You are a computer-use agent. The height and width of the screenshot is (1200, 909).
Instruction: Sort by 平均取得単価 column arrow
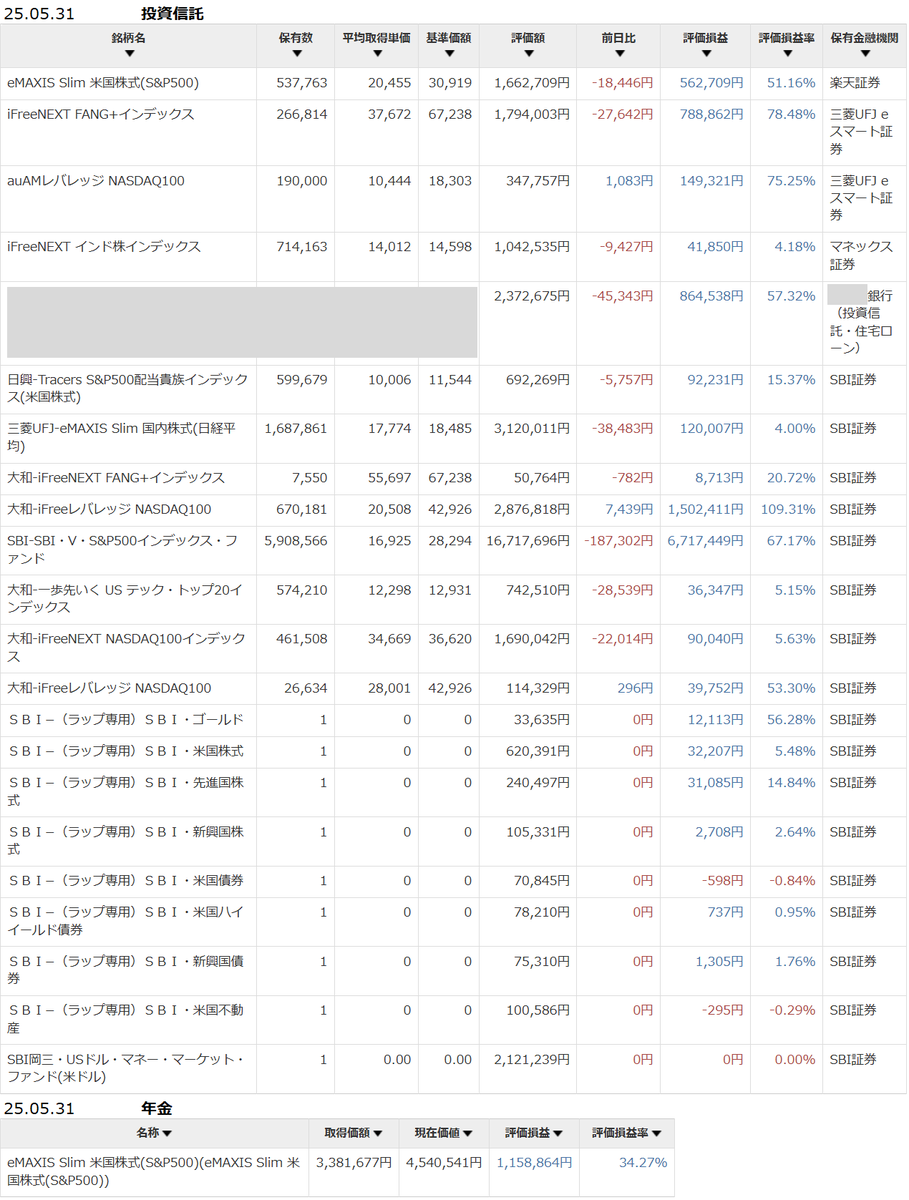click(377, 54)
